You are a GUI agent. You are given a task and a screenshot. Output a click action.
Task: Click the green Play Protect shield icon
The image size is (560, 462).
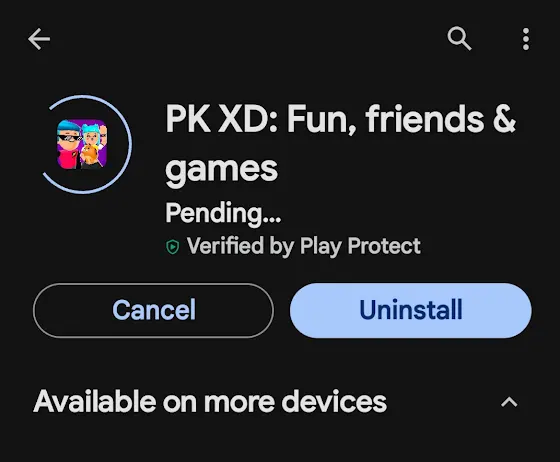coord(172,246)
